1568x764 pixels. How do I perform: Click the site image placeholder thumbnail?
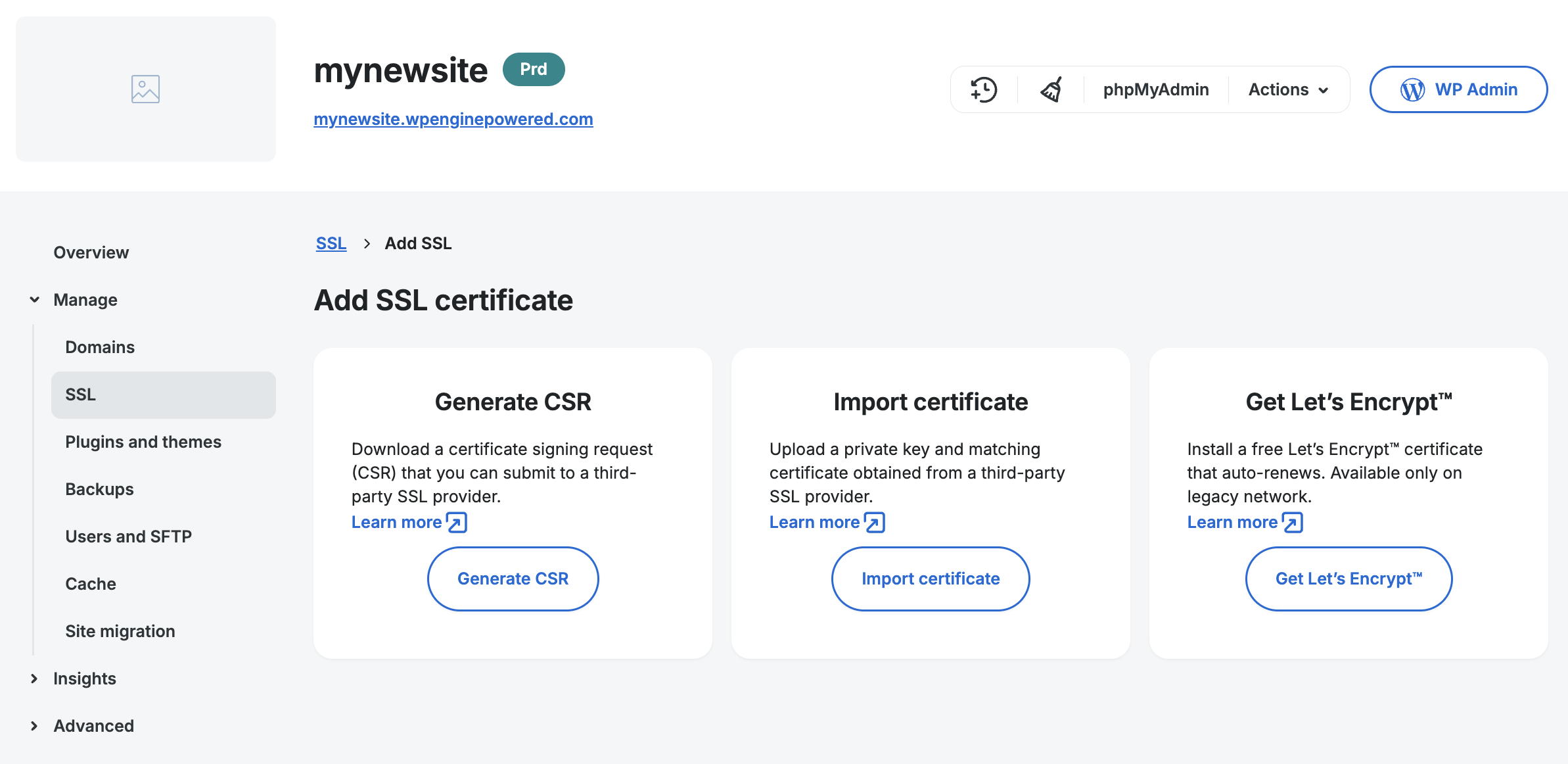pos(145,89)
